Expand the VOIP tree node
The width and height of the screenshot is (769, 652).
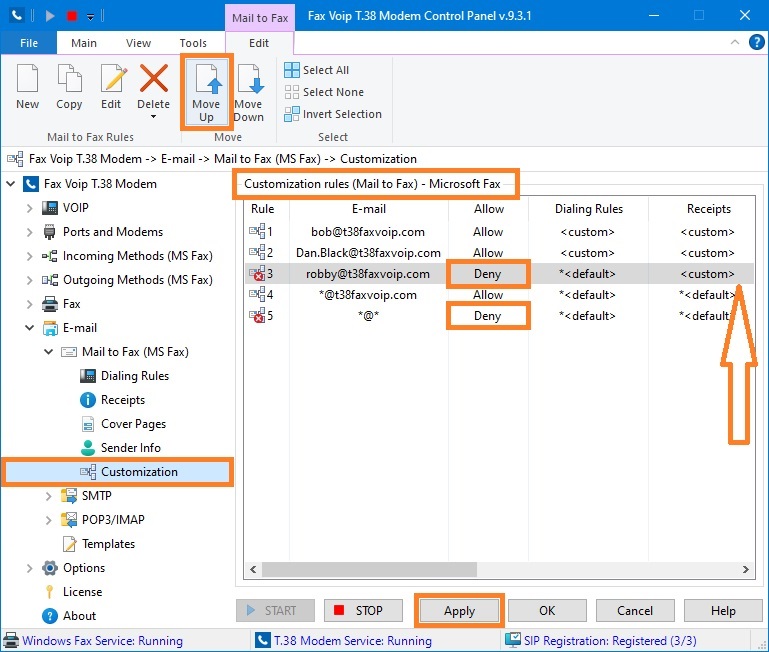[x=29, y=208]
